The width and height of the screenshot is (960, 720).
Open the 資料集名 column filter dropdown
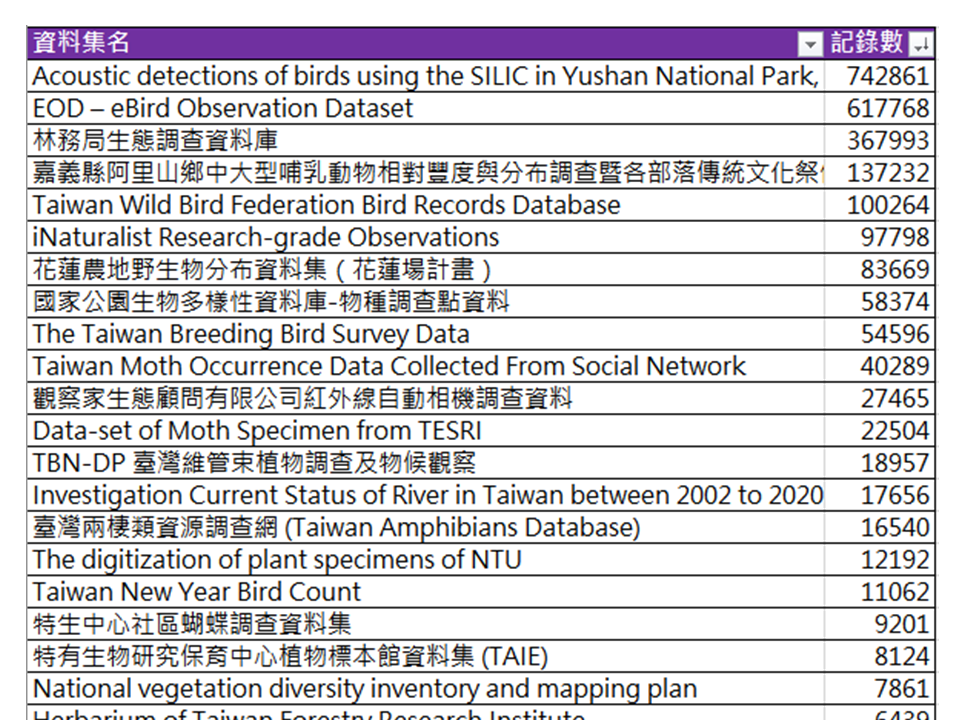809,44
